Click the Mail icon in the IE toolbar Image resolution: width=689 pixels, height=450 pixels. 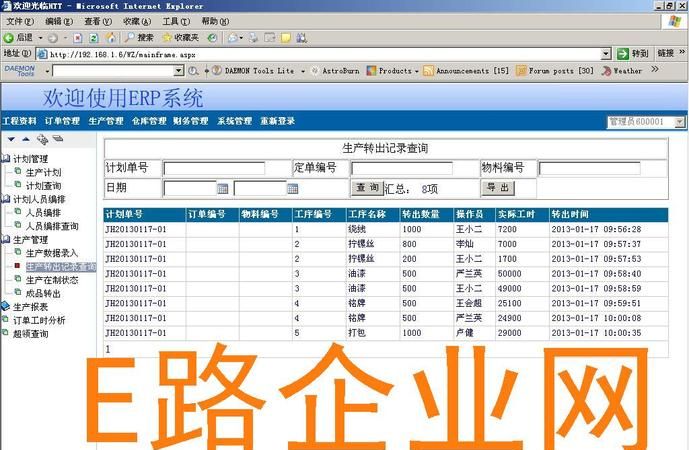[233, 38]
